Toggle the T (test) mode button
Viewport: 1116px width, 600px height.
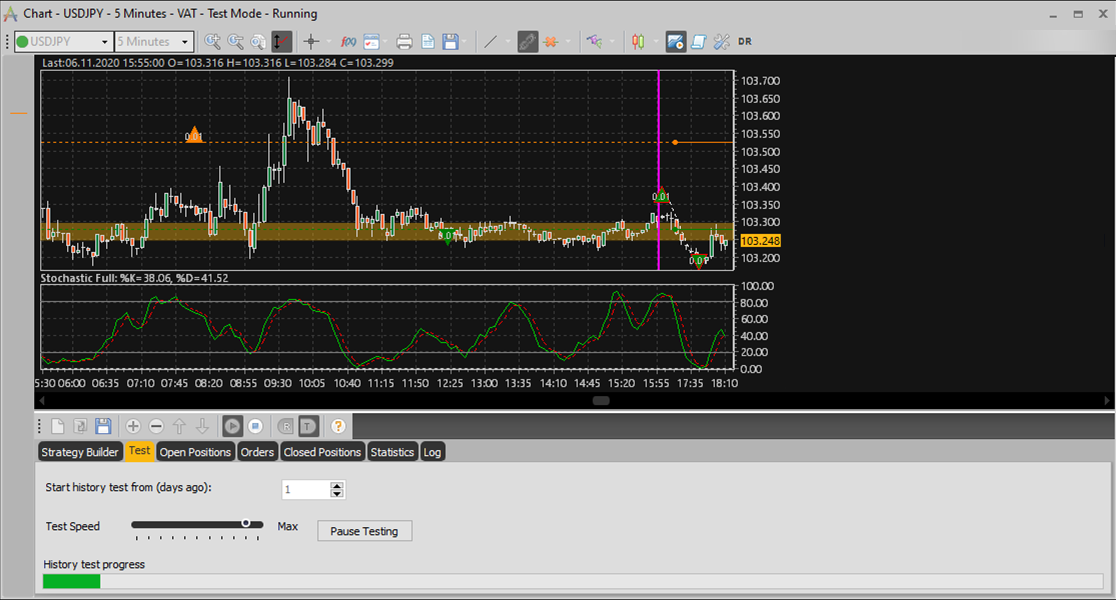(x=307, y=426)
